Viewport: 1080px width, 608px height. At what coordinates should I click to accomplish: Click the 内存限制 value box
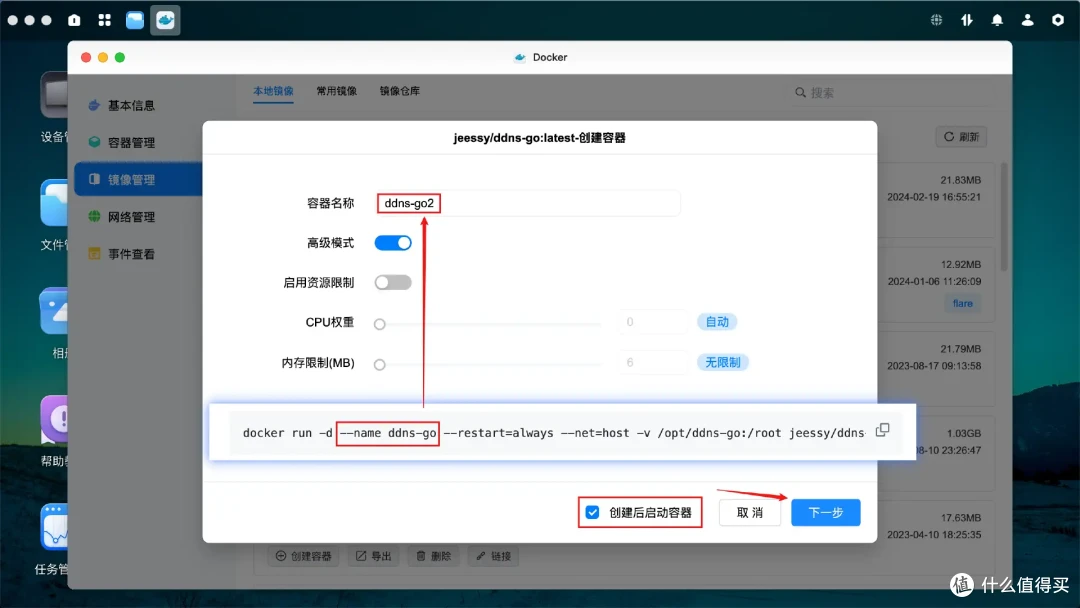pos(653,362)
